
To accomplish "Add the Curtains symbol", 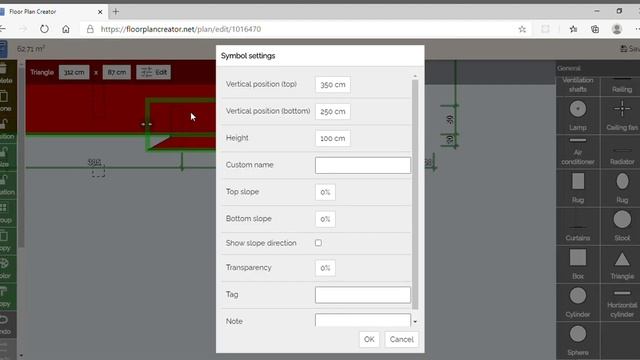I will click(x=578, y=226).
